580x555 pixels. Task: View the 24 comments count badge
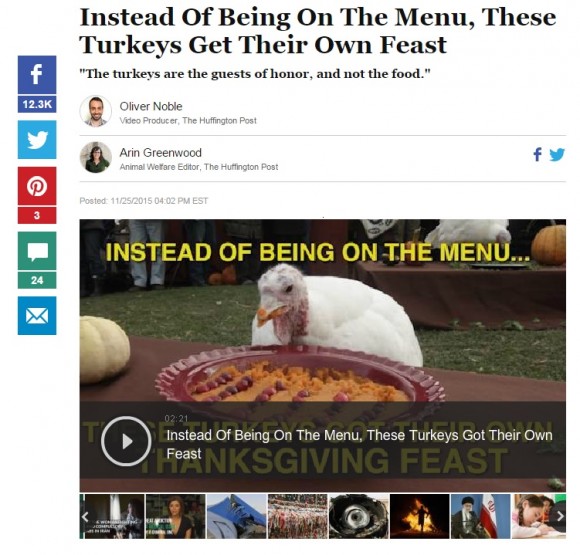37,280
